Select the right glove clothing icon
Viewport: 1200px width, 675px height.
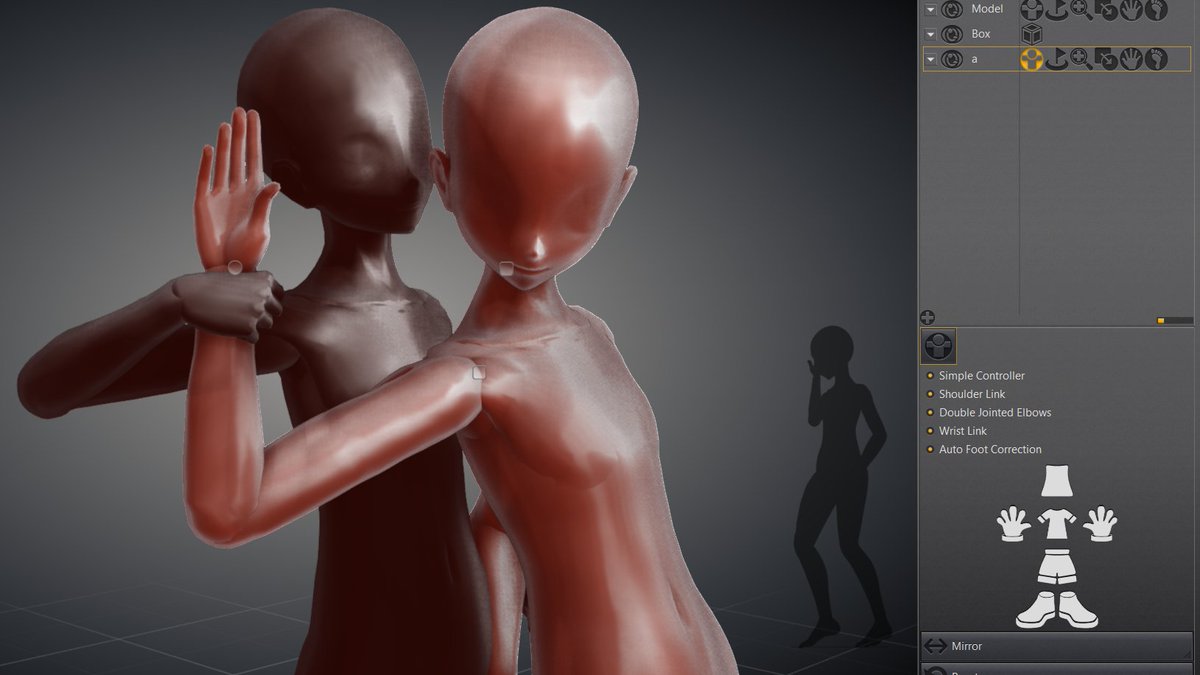pos(1100,523)
